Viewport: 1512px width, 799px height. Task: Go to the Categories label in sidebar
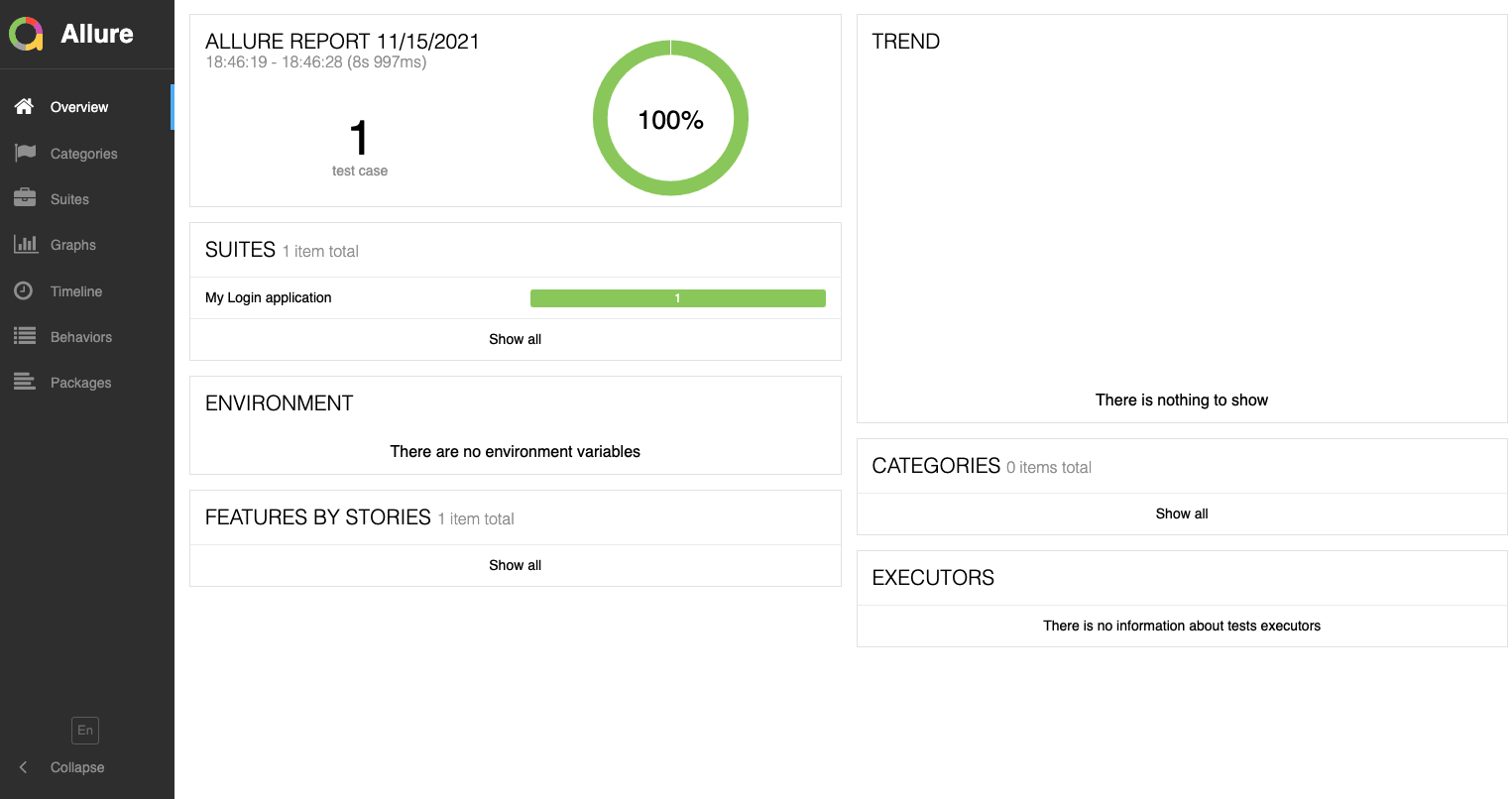tap(84, 154)
